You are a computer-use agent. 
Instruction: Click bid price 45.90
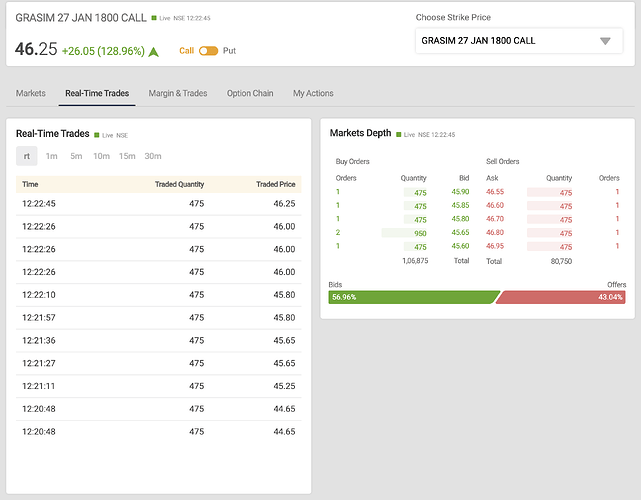coord(460,192)
